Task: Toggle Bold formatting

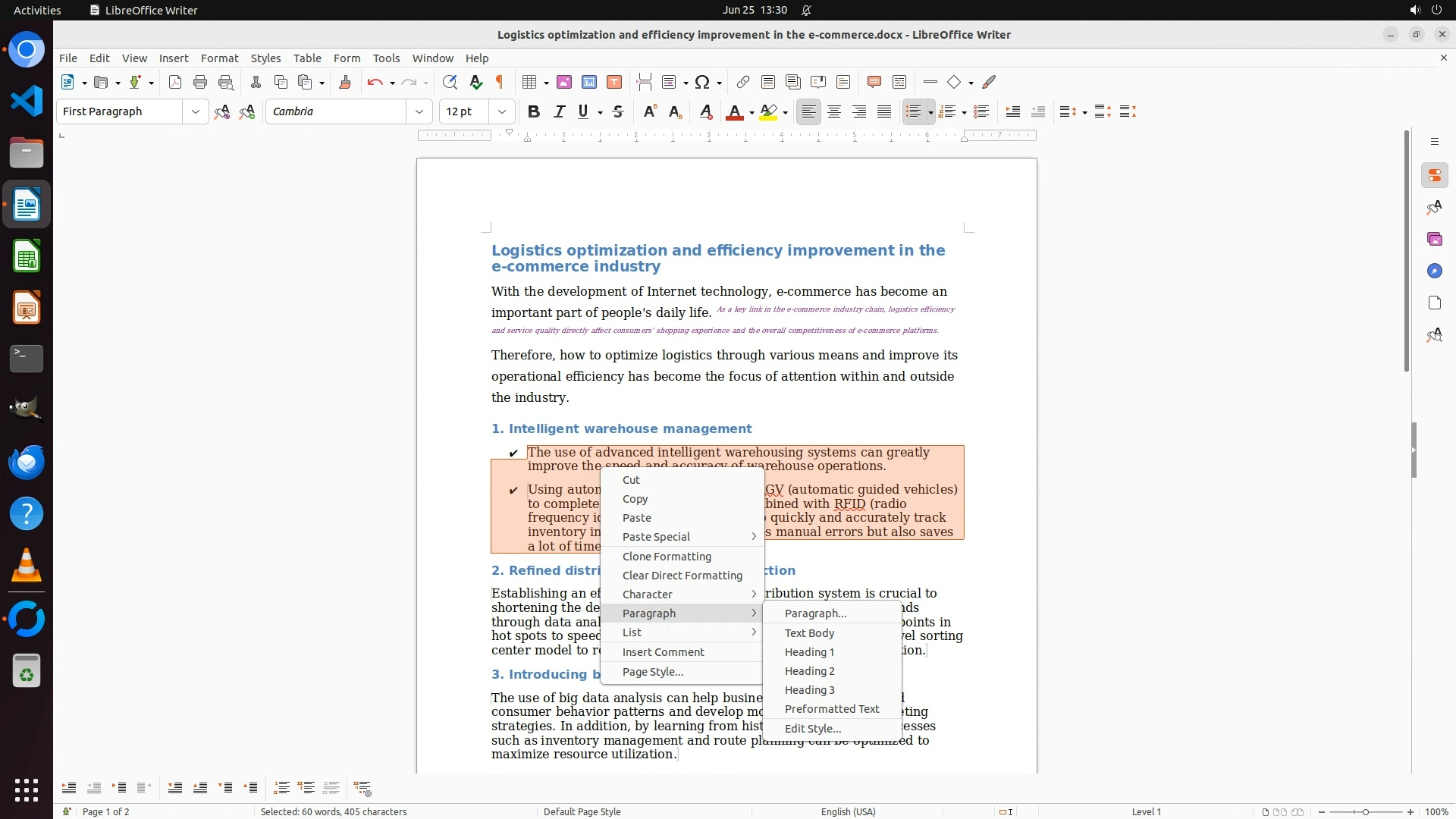Action: (534, 111)
